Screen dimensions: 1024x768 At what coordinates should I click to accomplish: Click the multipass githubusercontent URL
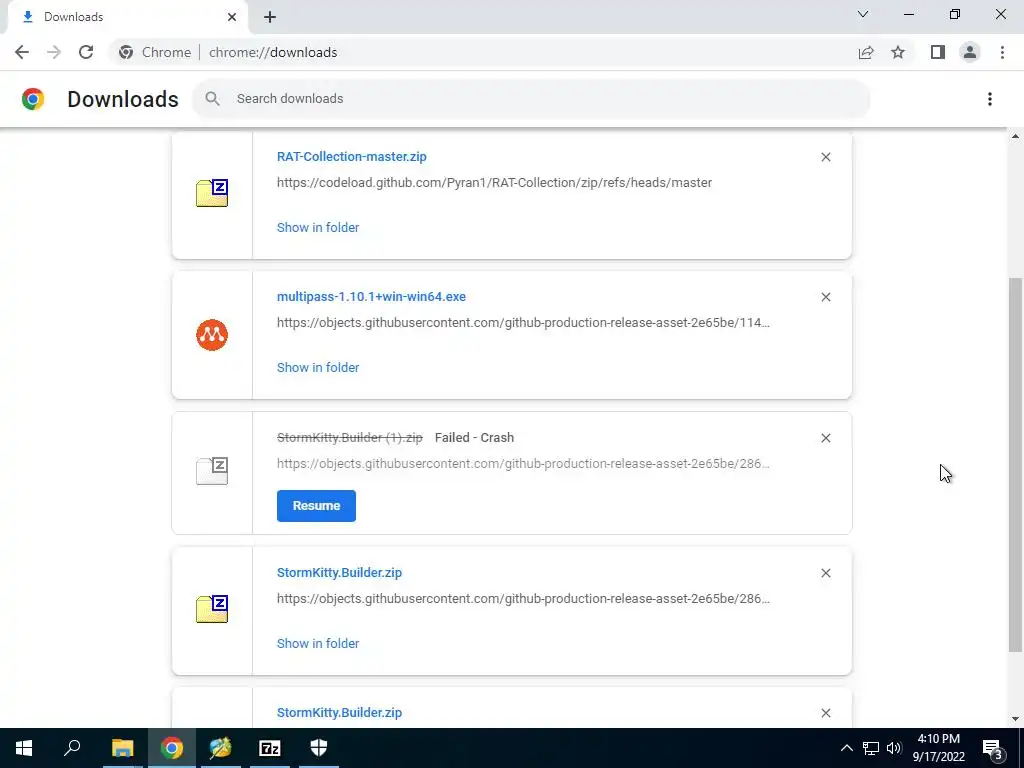(523, 323)
